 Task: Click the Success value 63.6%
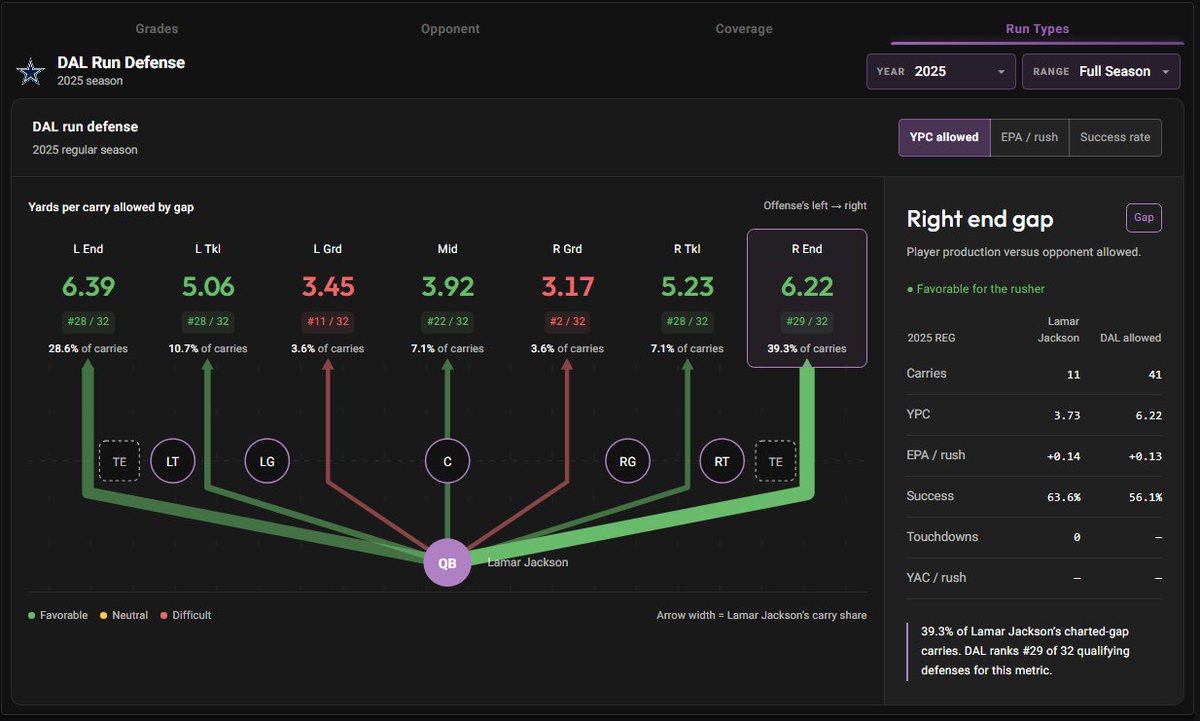tap(1062, 497)
